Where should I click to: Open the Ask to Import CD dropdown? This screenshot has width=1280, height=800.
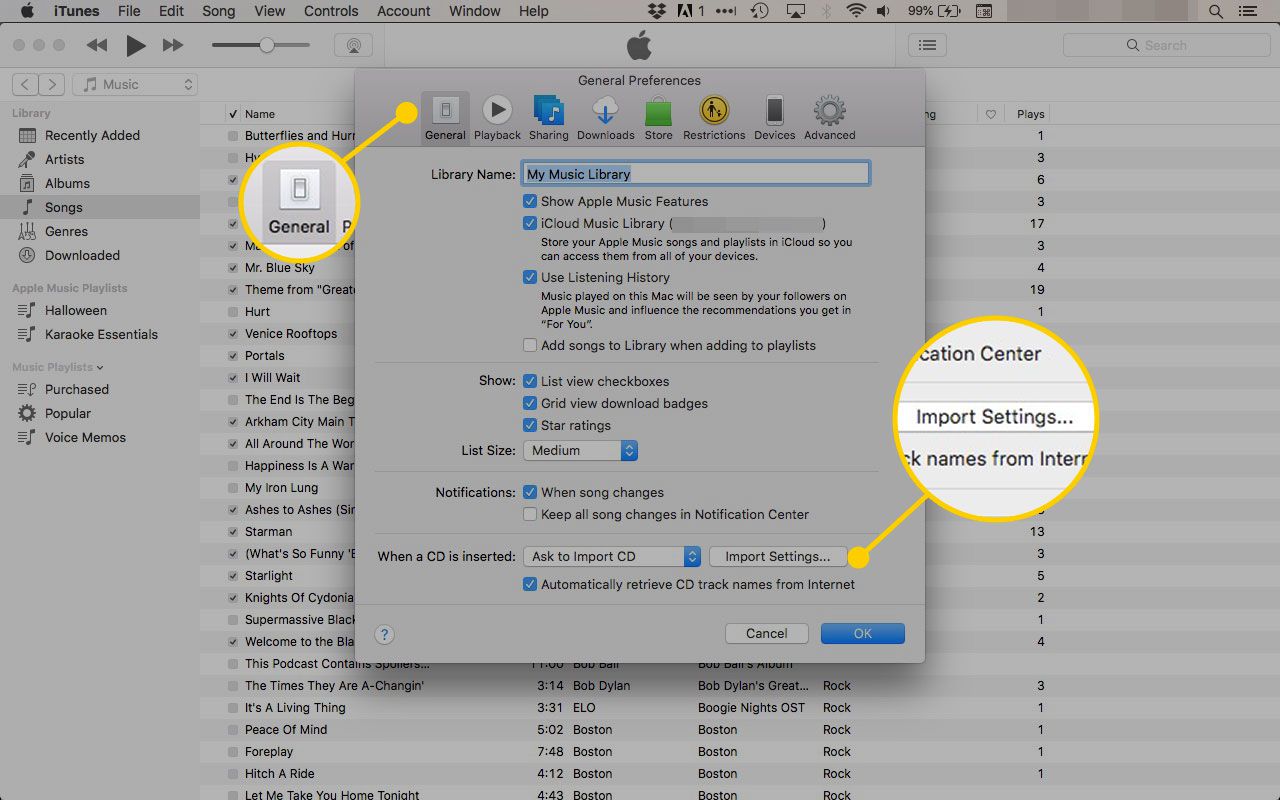click(612, 556)
